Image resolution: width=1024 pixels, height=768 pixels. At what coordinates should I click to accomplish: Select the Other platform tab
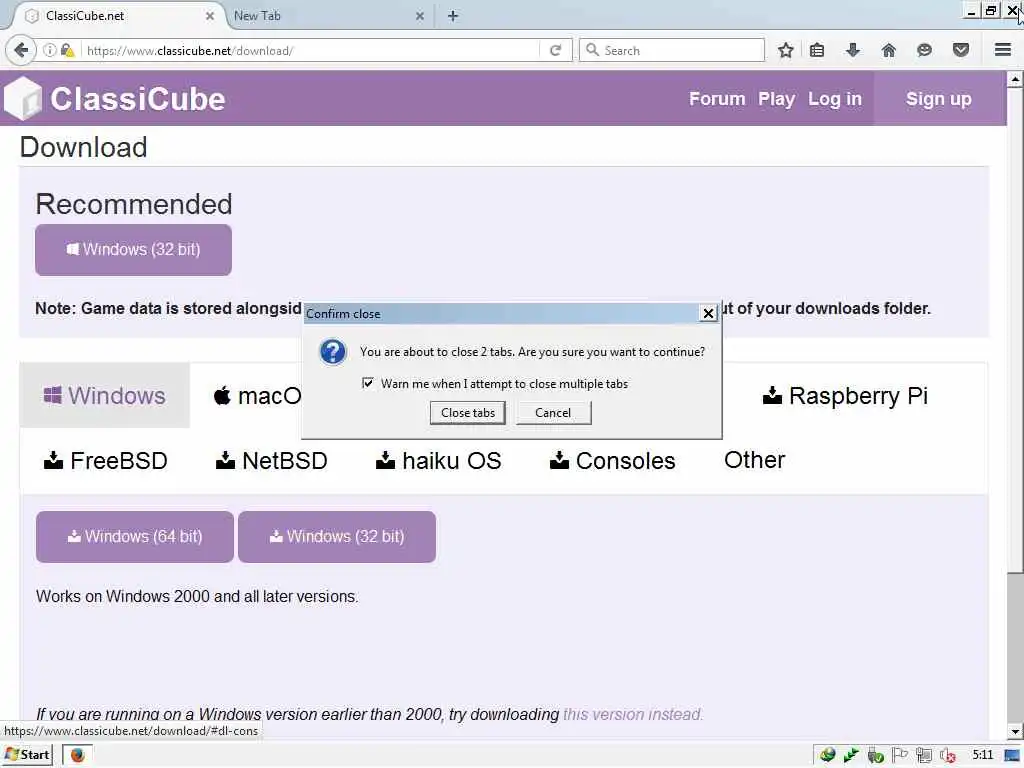click(754, 460)
